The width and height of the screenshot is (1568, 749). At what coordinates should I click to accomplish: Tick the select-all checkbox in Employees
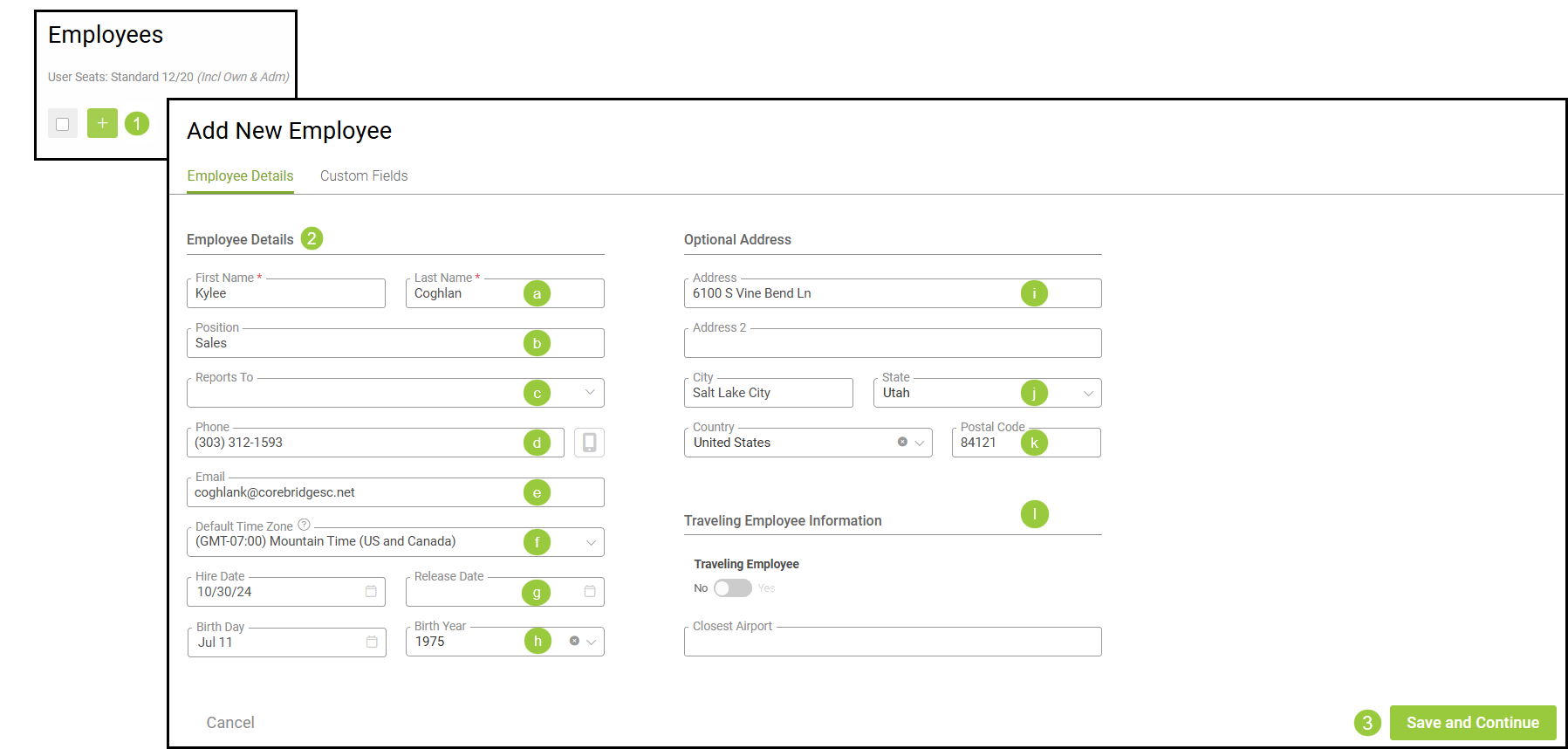63,124
